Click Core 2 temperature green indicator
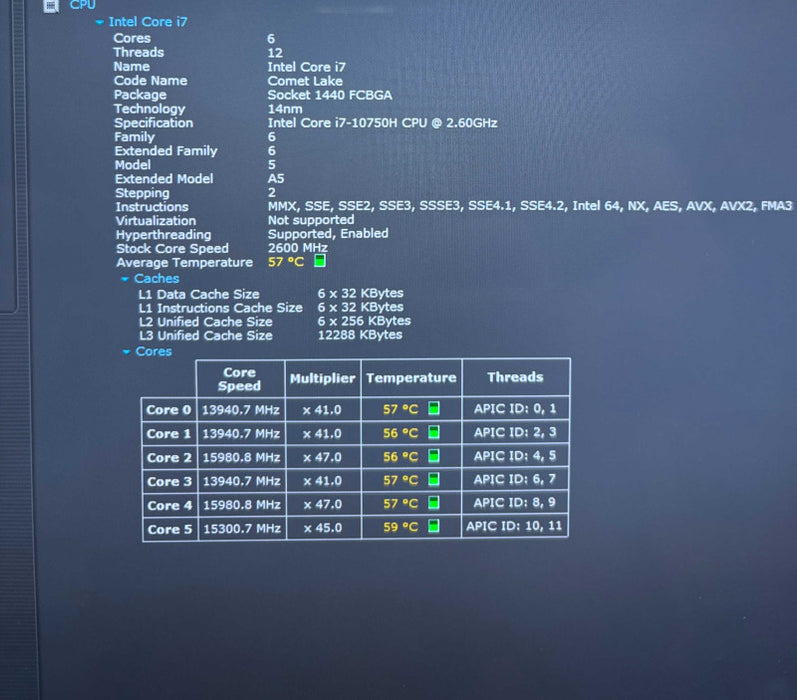 [x=434, y=456]
